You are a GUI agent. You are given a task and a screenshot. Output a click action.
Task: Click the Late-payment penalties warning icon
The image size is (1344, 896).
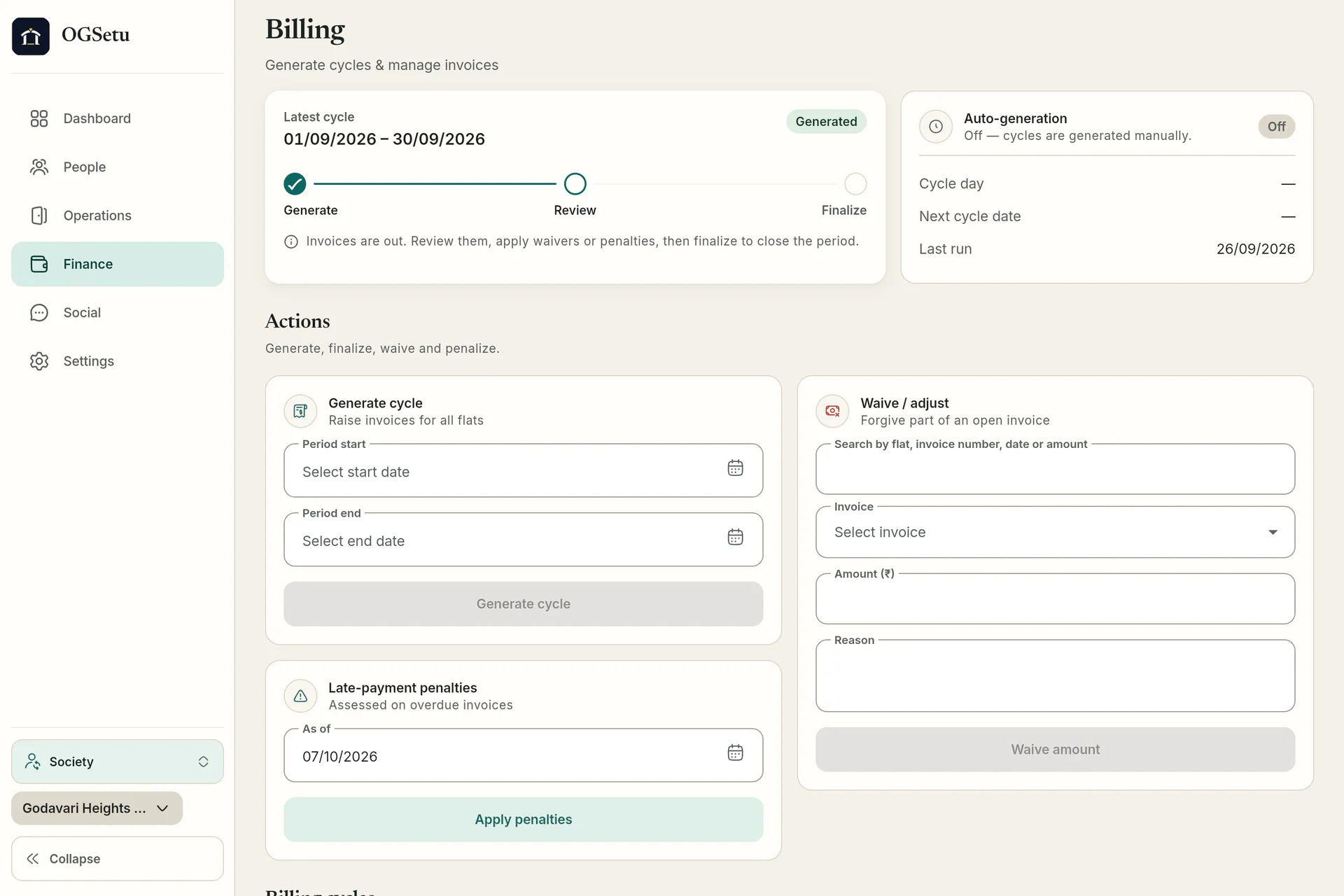click(x=300, y=696)
